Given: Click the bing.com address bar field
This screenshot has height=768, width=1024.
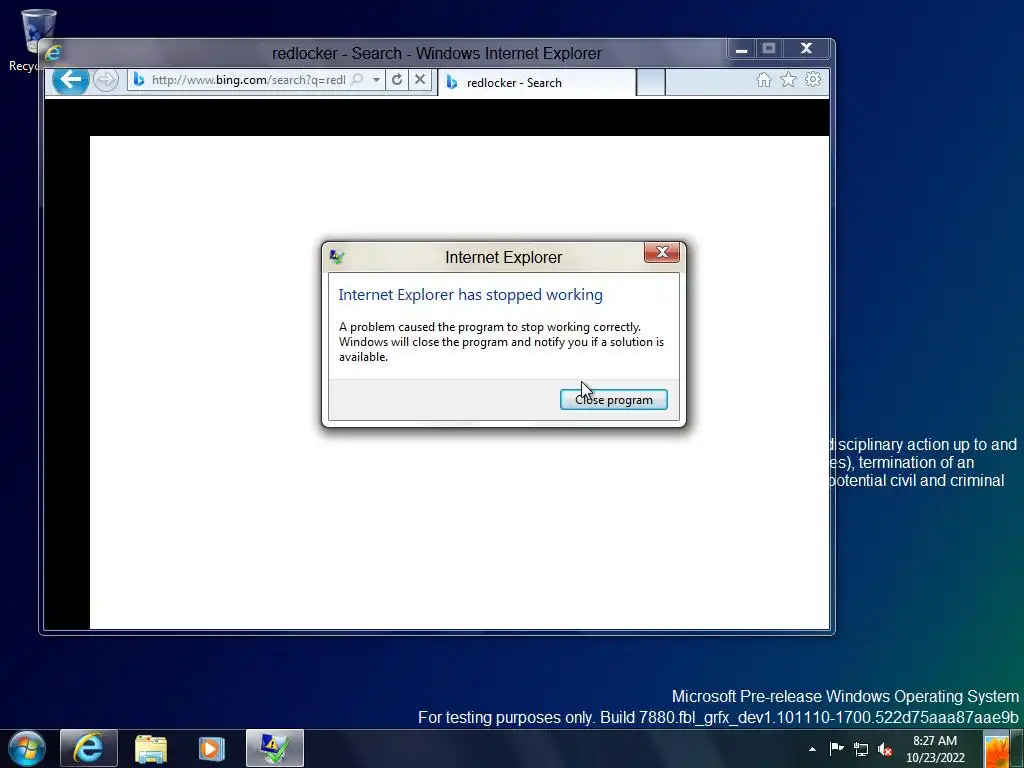Looking at the screenshot, I should pos(248,80).
